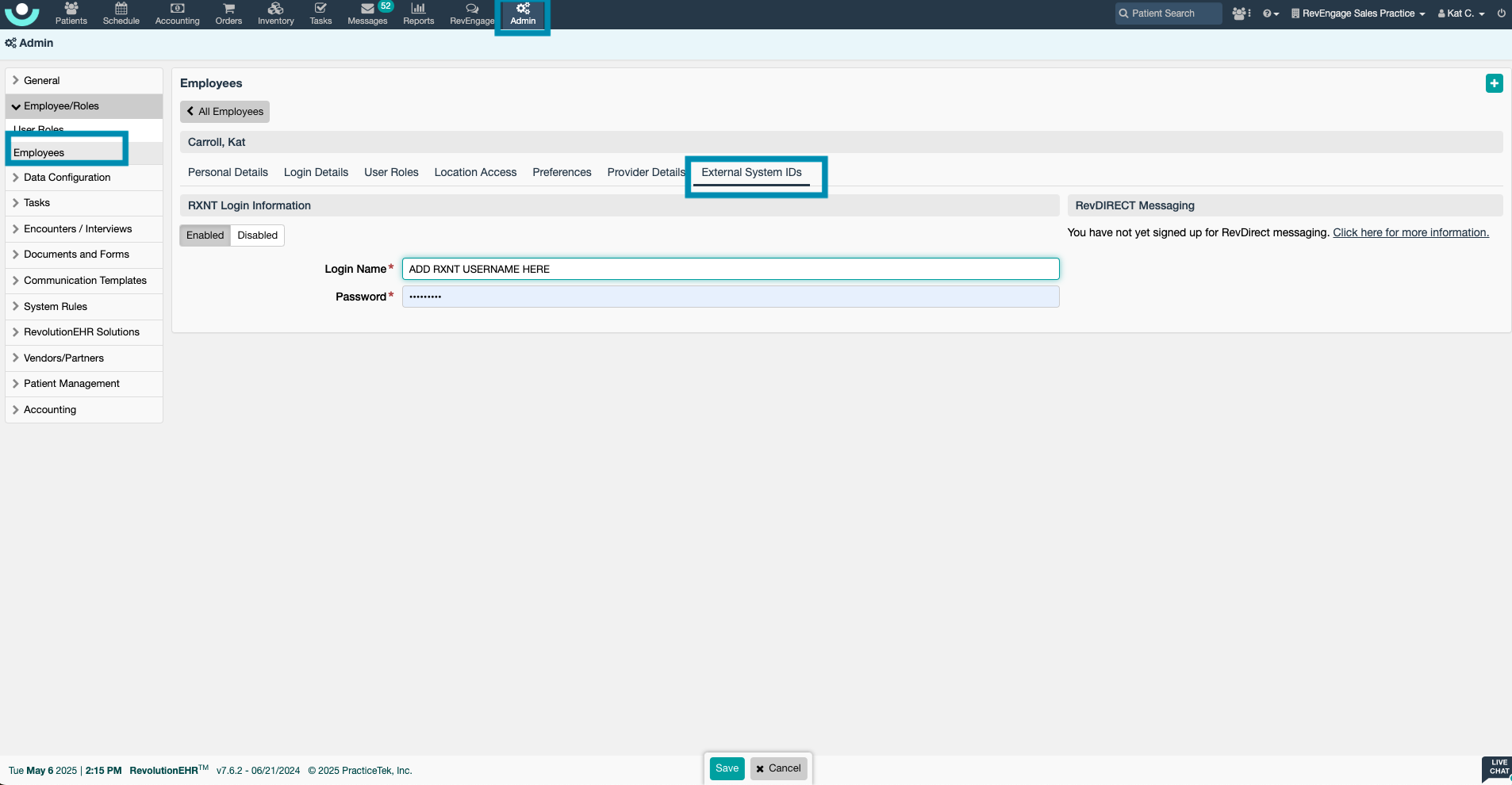Open the Reports chart icon
This screenshot has height=785, width=1512.
click(x=418, y=13)
